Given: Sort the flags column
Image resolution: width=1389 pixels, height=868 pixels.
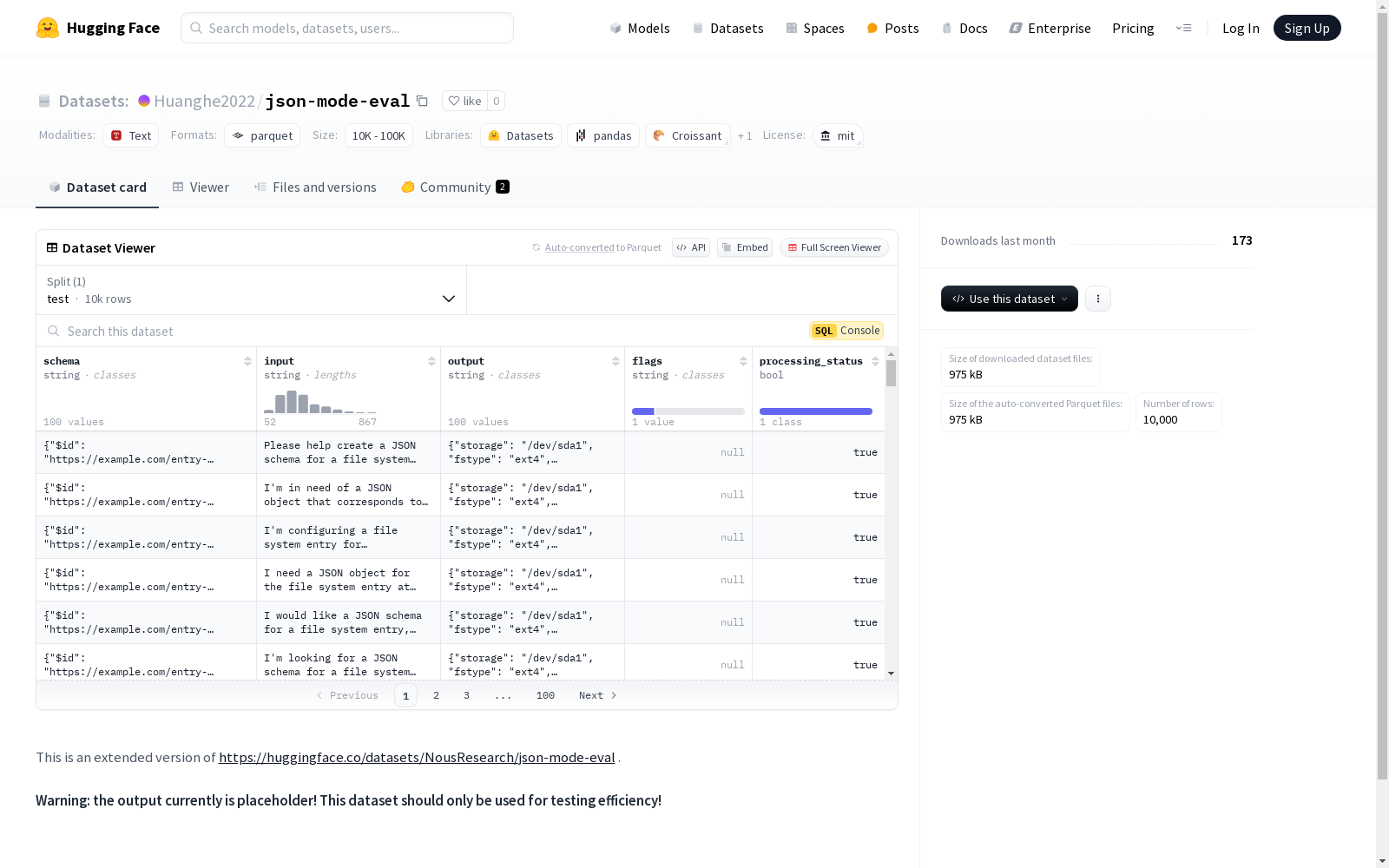Looking at the screenshot, I should click(x=743, y=361).
